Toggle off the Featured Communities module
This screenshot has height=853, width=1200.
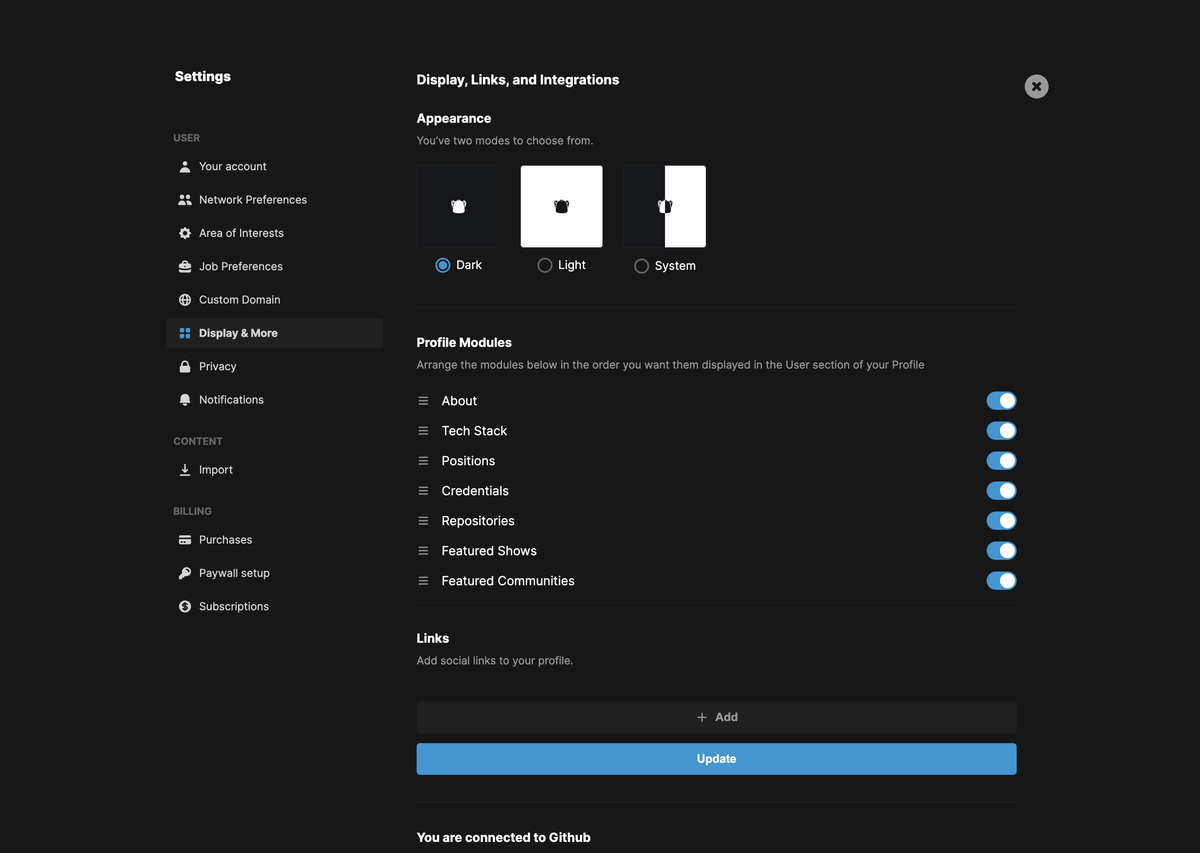[1001, 581]
